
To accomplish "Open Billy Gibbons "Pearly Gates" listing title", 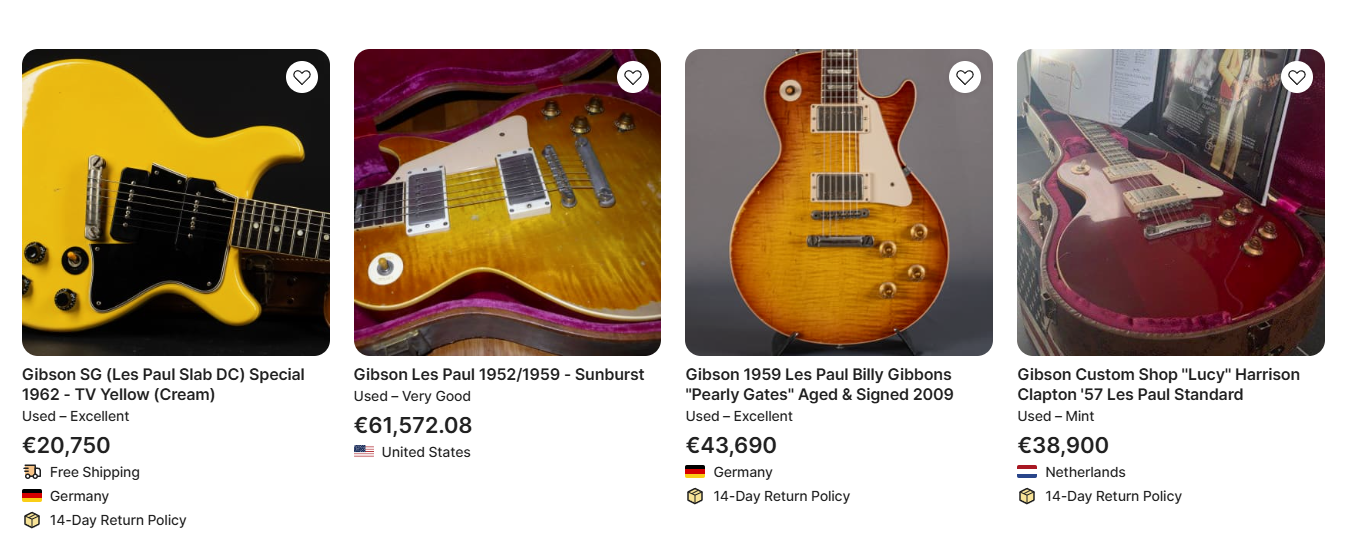I will pyautogui.click(x=819, y=384).
